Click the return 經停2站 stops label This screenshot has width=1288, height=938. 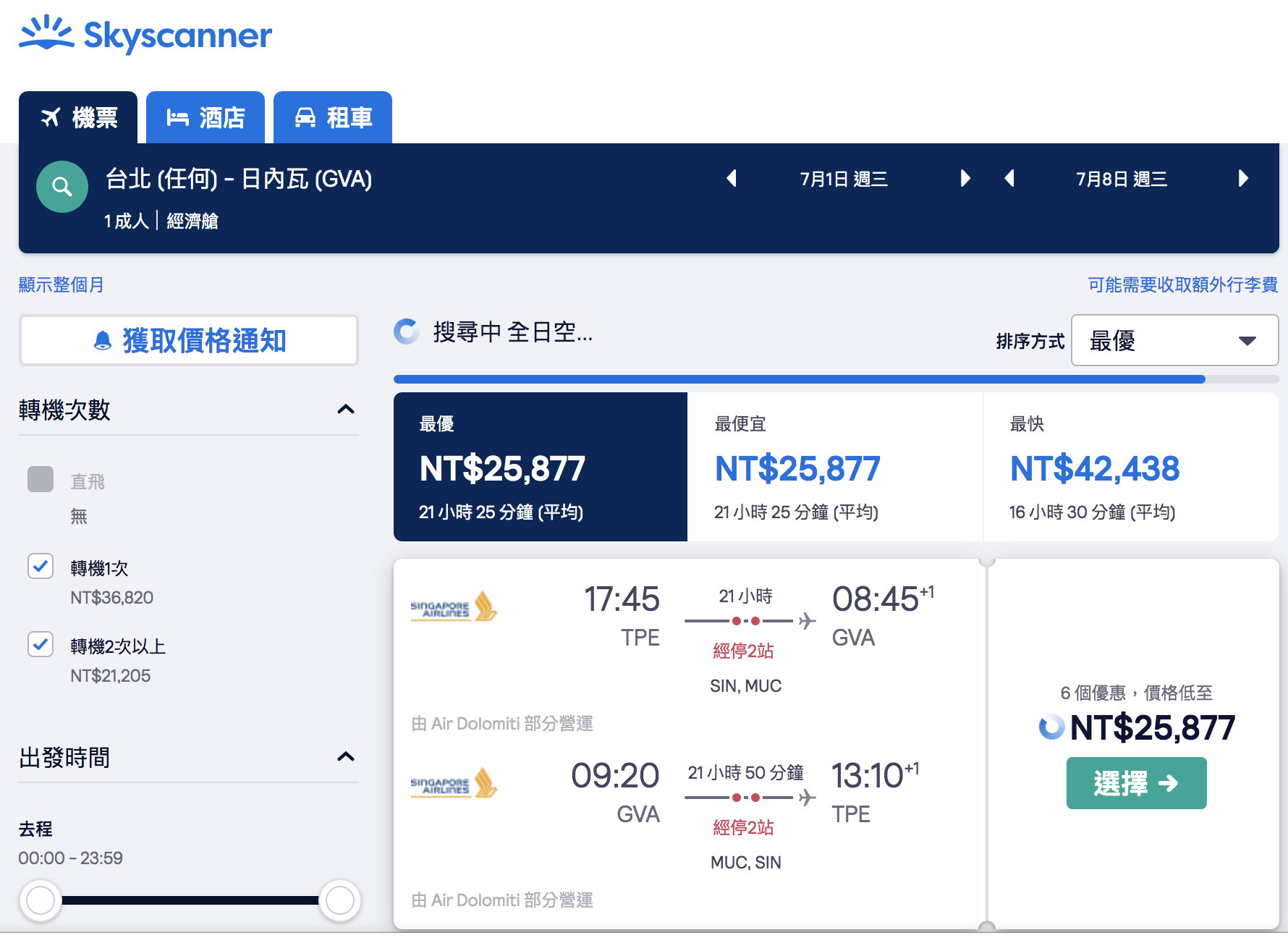(744, 827)
